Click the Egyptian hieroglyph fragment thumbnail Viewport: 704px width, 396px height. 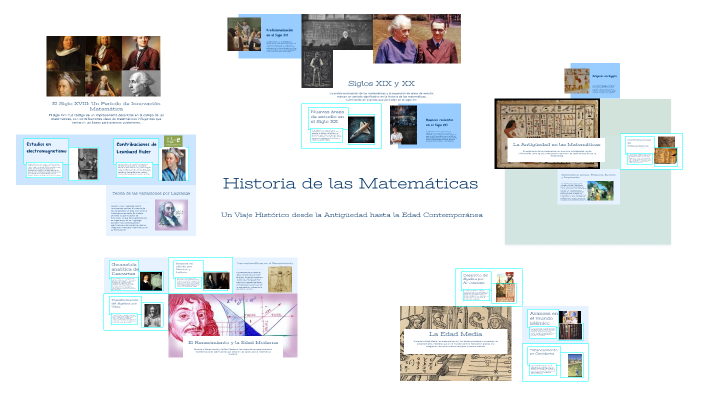577,81
